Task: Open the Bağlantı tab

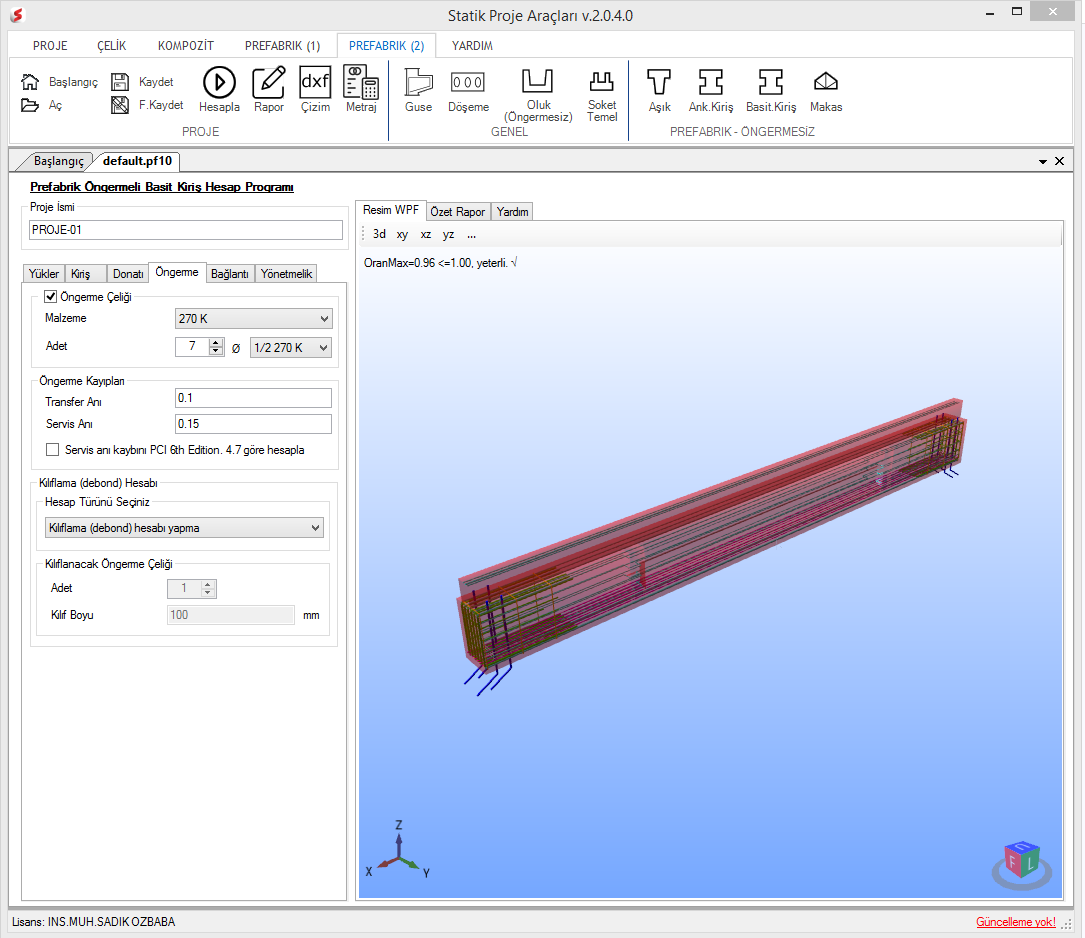Action: click(230, 274)
